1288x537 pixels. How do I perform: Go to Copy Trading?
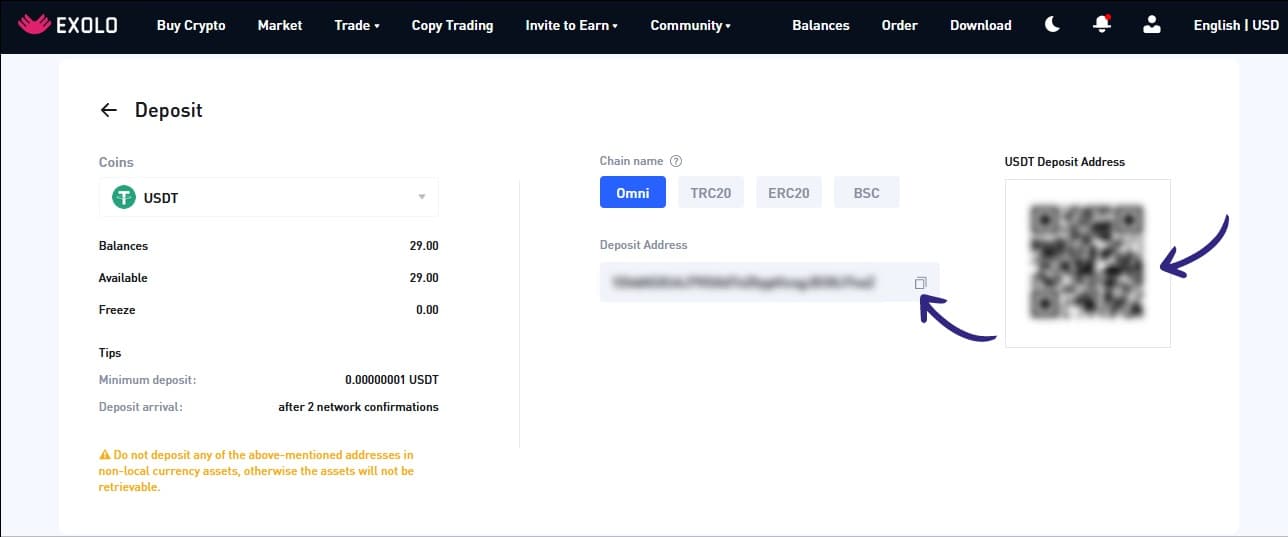tap(452, 25)
